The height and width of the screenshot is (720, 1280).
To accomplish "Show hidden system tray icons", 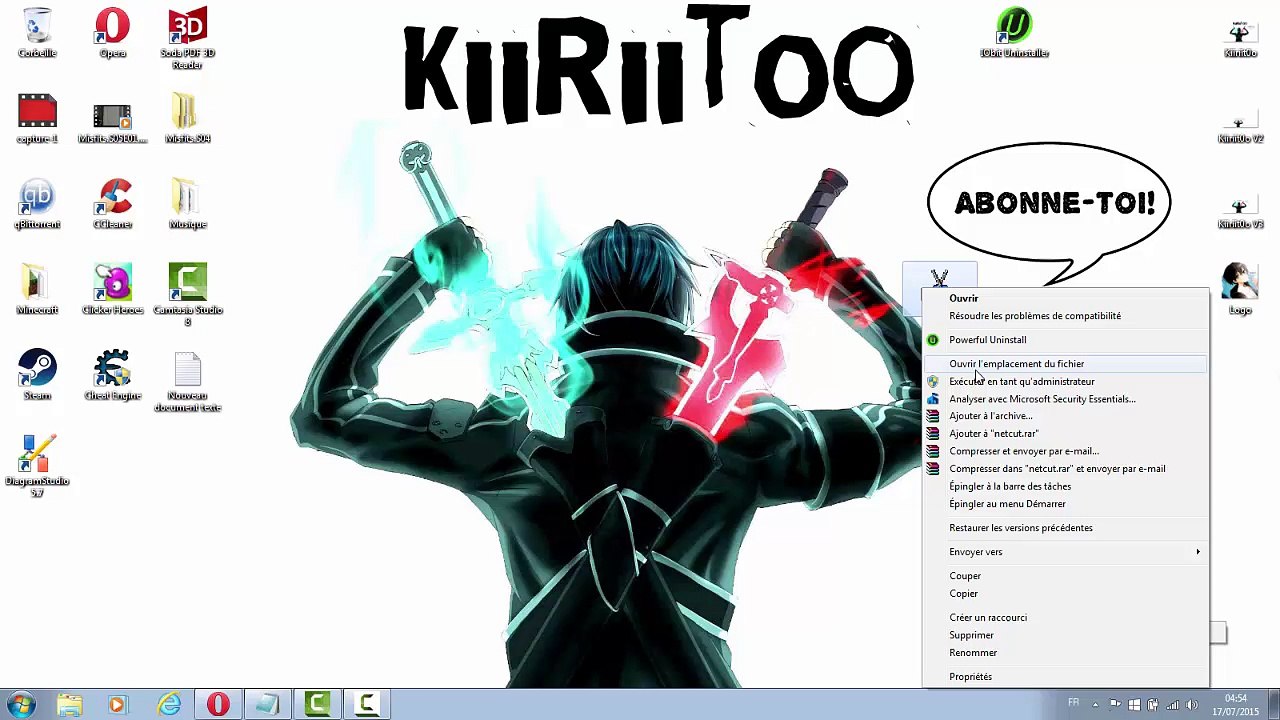I will (1095, 705).
